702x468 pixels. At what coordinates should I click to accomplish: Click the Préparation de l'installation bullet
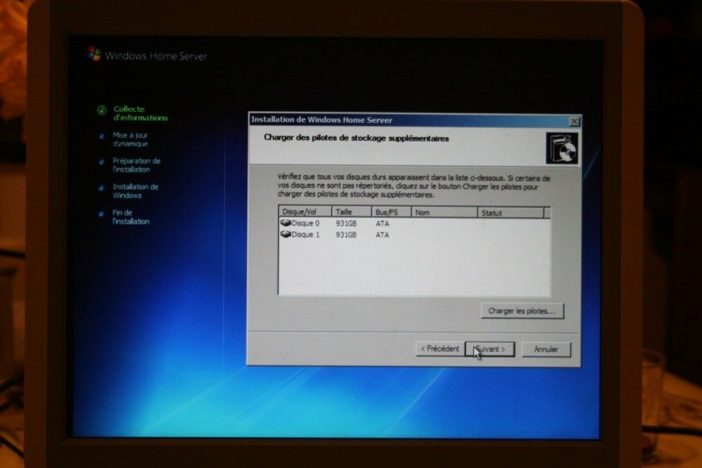click(x=102, y=162)
